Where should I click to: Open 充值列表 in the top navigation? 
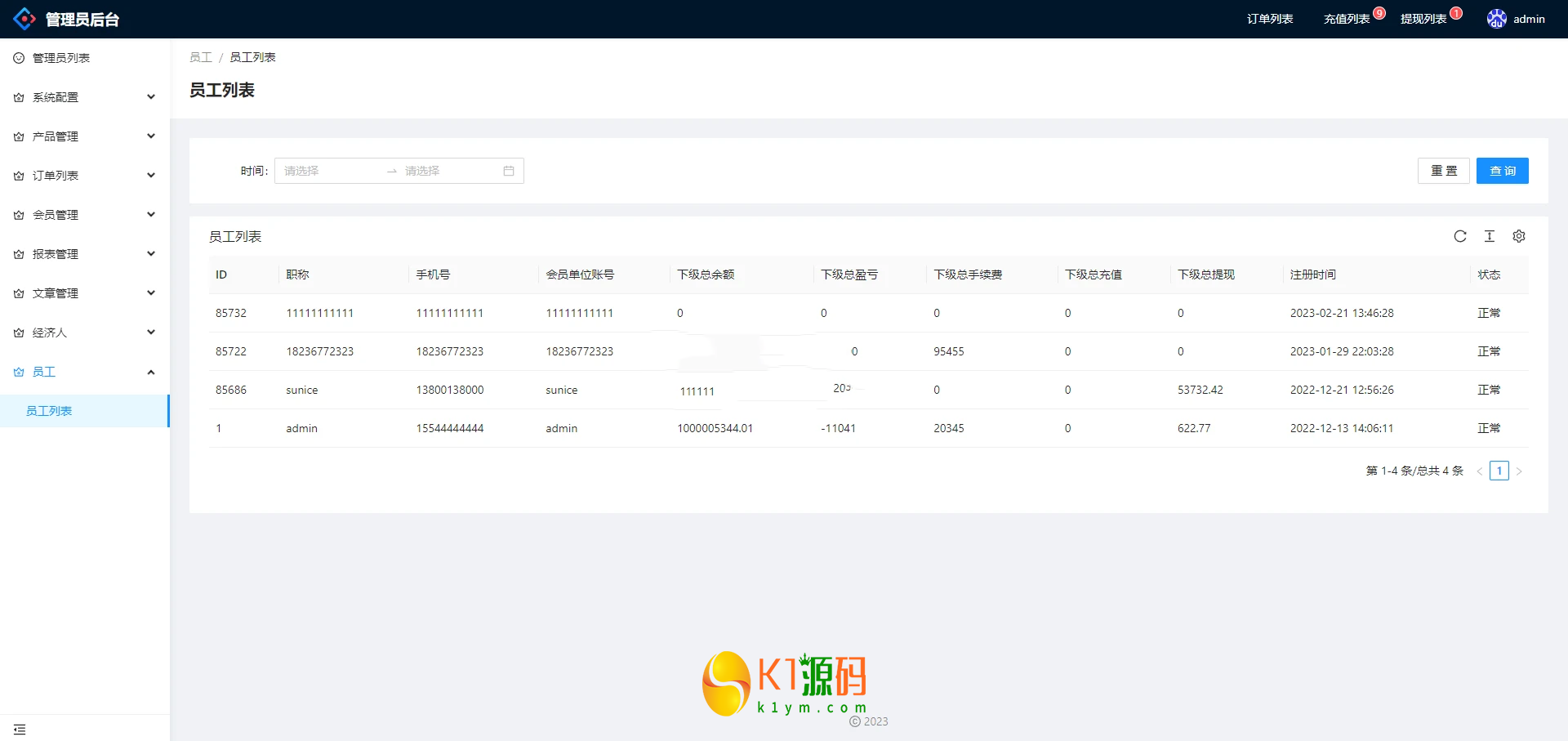(1346, 19)
